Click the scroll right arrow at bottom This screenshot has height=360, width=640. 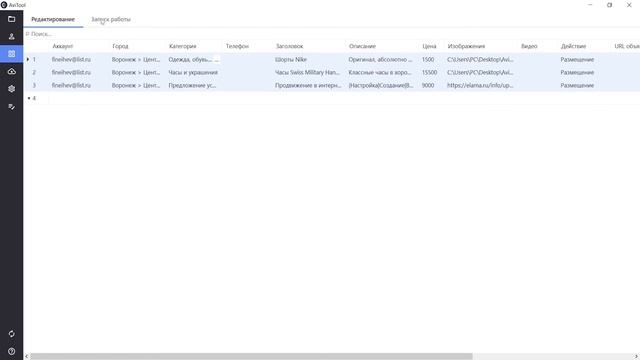click(636, 356)
